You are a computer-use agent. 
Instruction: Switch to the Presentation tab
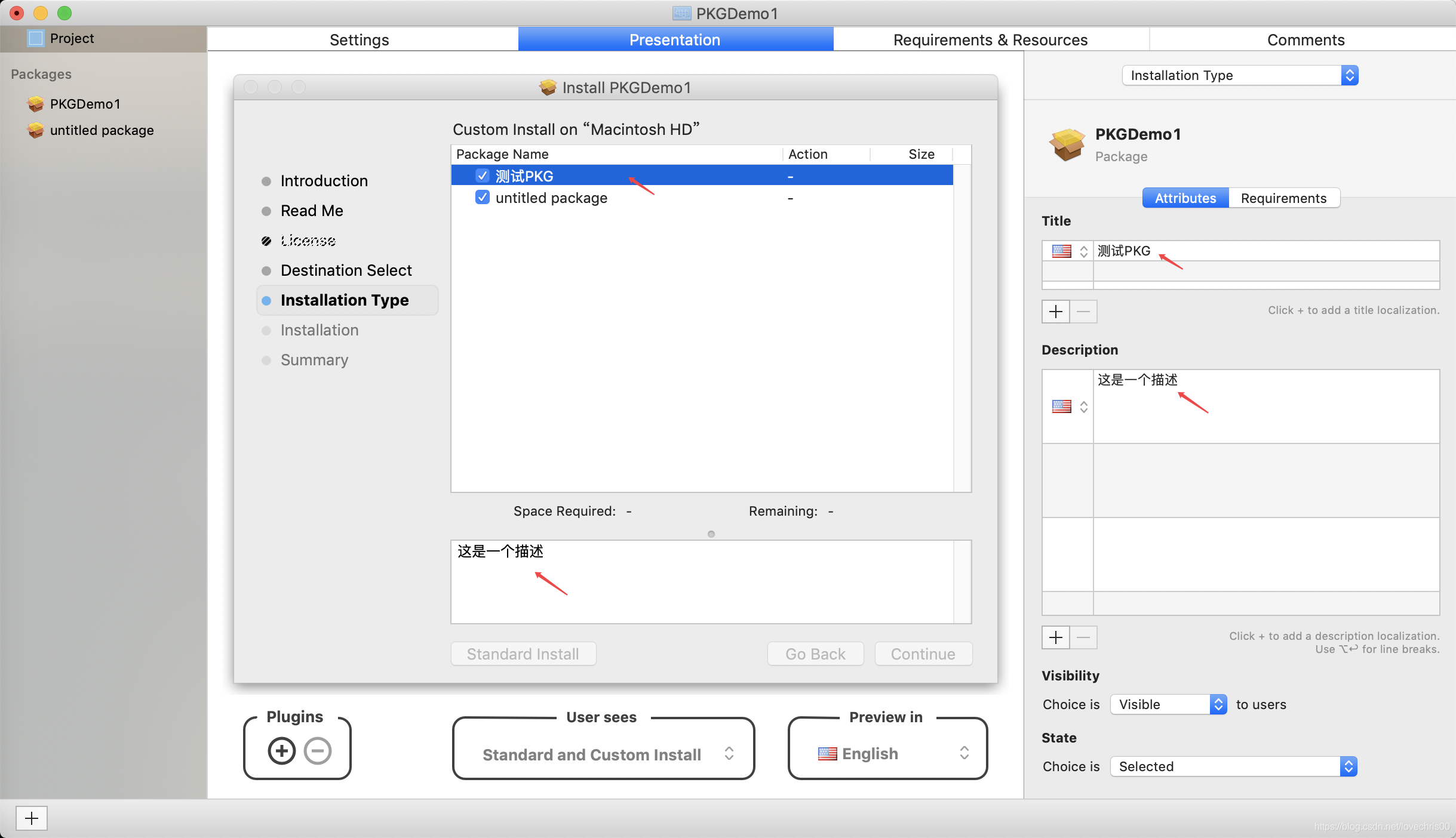point(675,39)
